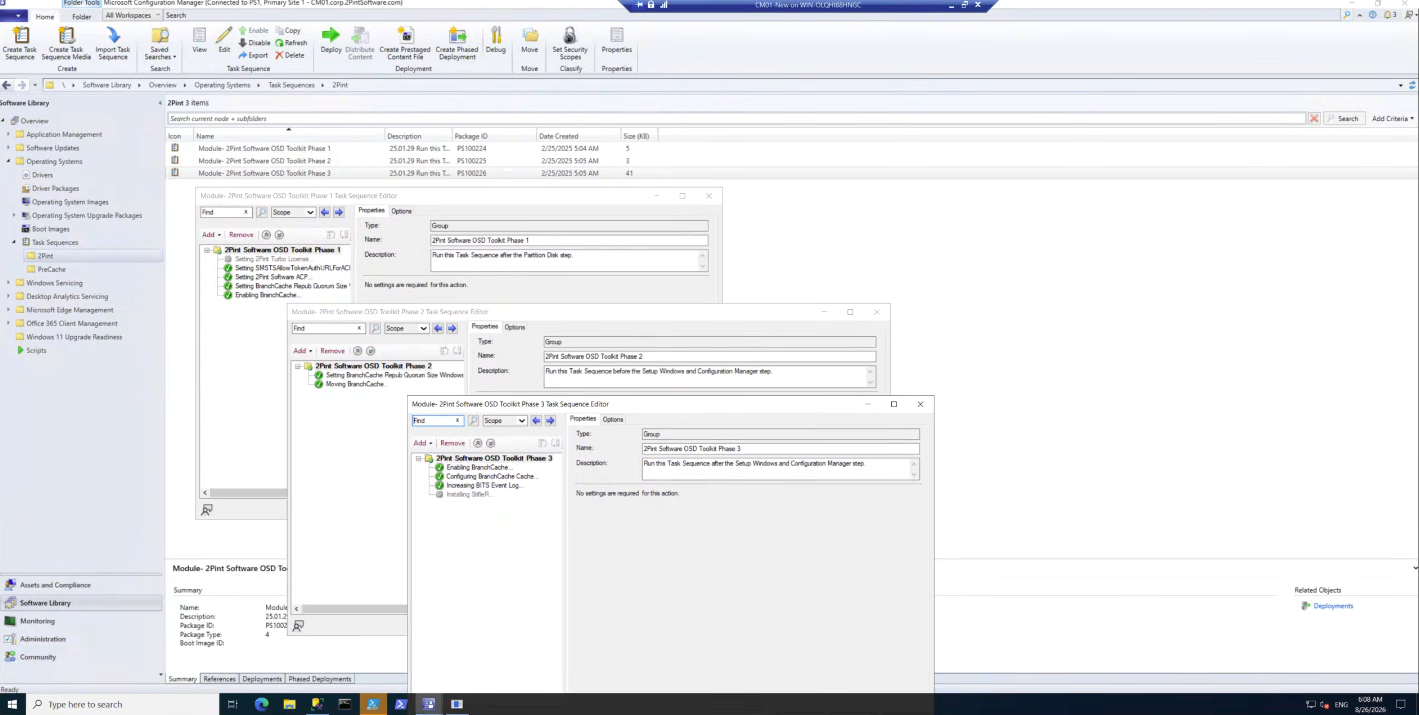
Task: Click Disable in the Task Sequence group
Action: [254, 43]
